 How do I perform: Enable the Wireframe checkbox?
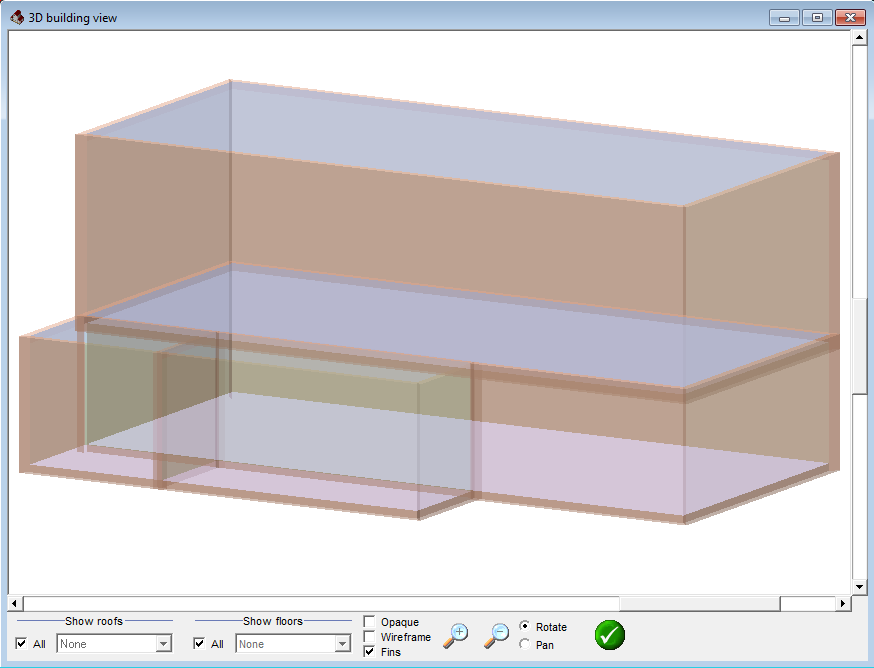coord(369,636)
